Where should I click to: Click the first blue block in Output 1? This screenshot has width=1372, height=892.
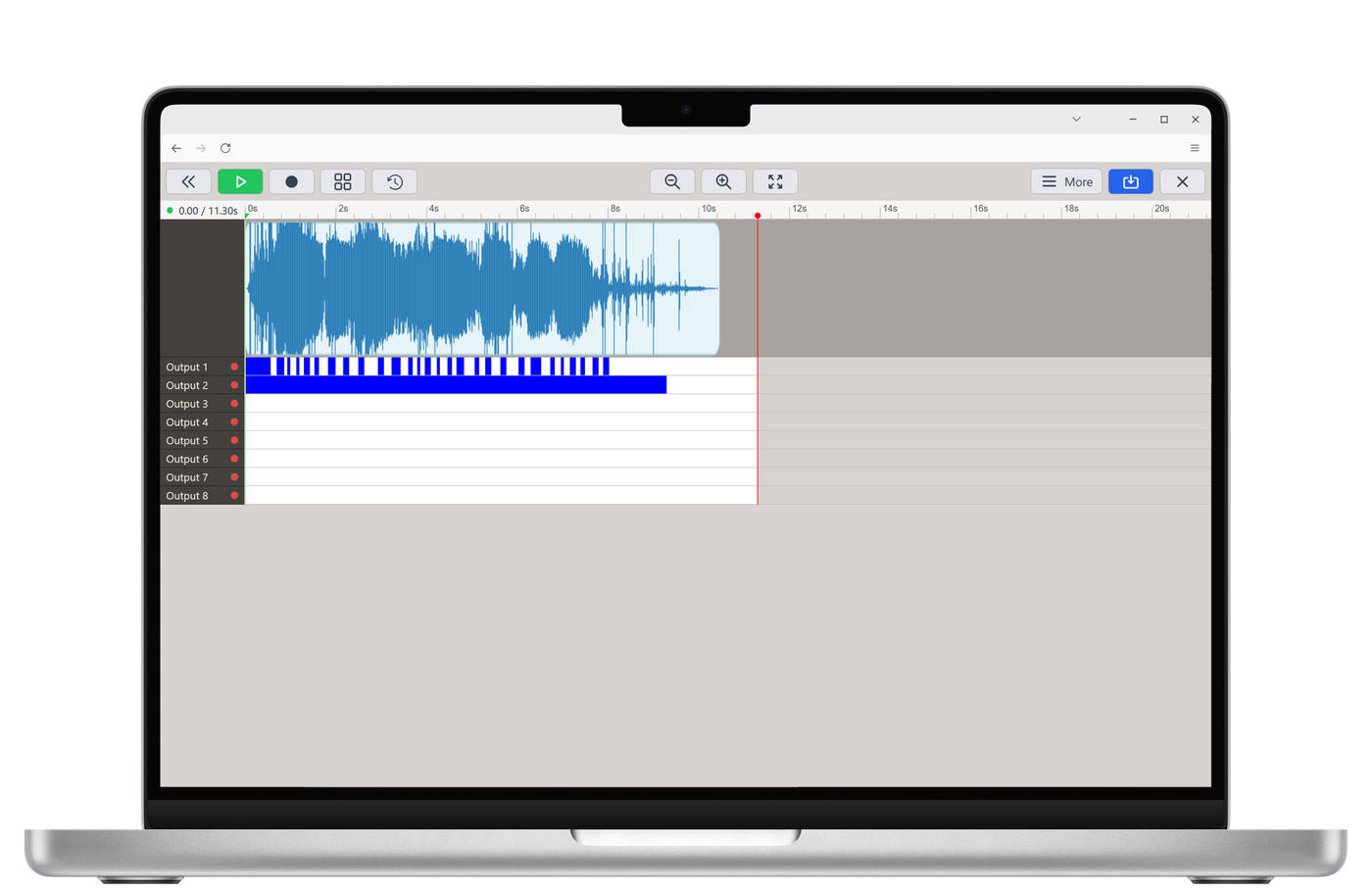(x=258, y=367)
